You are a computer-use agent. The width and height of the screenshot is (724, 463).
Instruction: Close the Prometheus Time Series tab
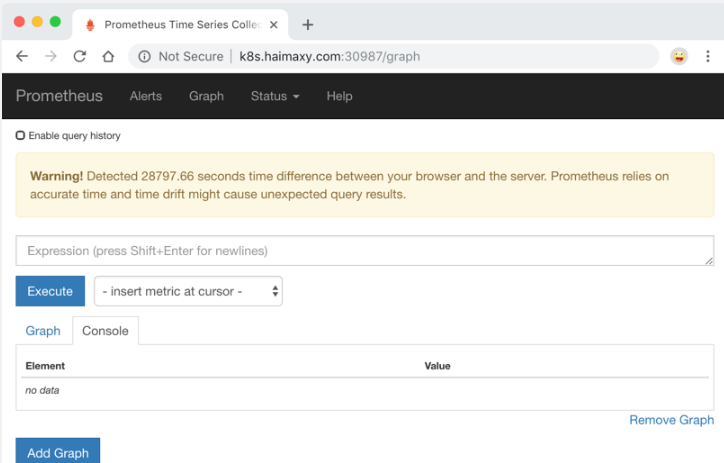point(274,24)
